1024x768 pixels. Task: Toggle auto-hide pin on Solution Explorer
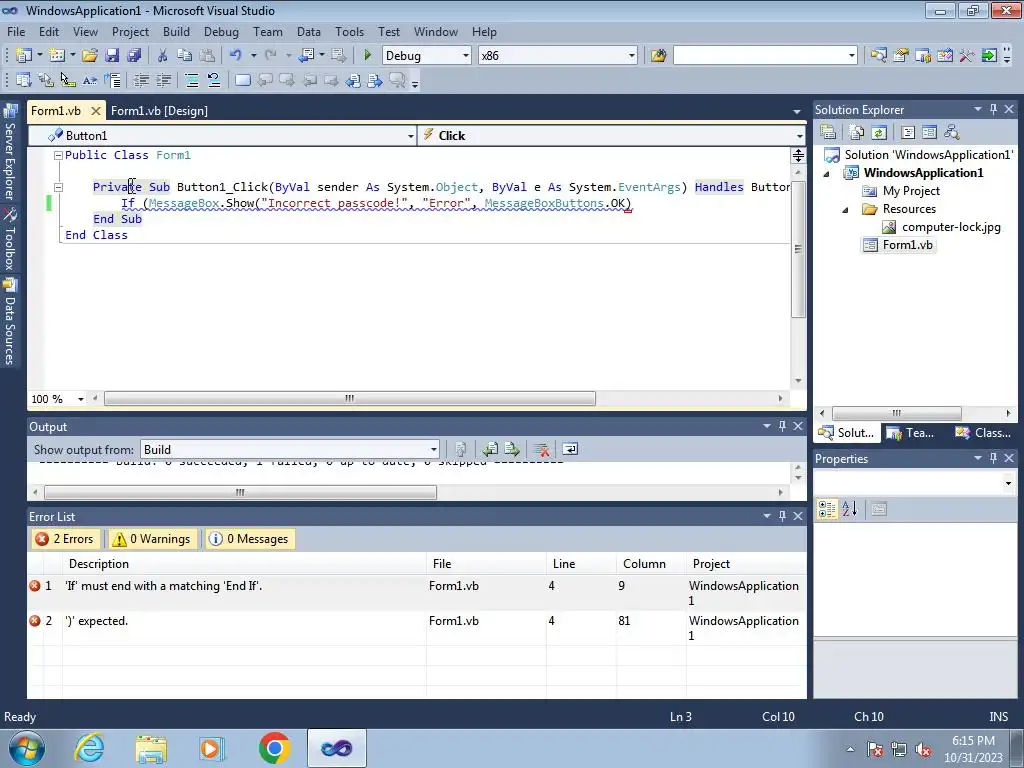(x=993, y=109)
